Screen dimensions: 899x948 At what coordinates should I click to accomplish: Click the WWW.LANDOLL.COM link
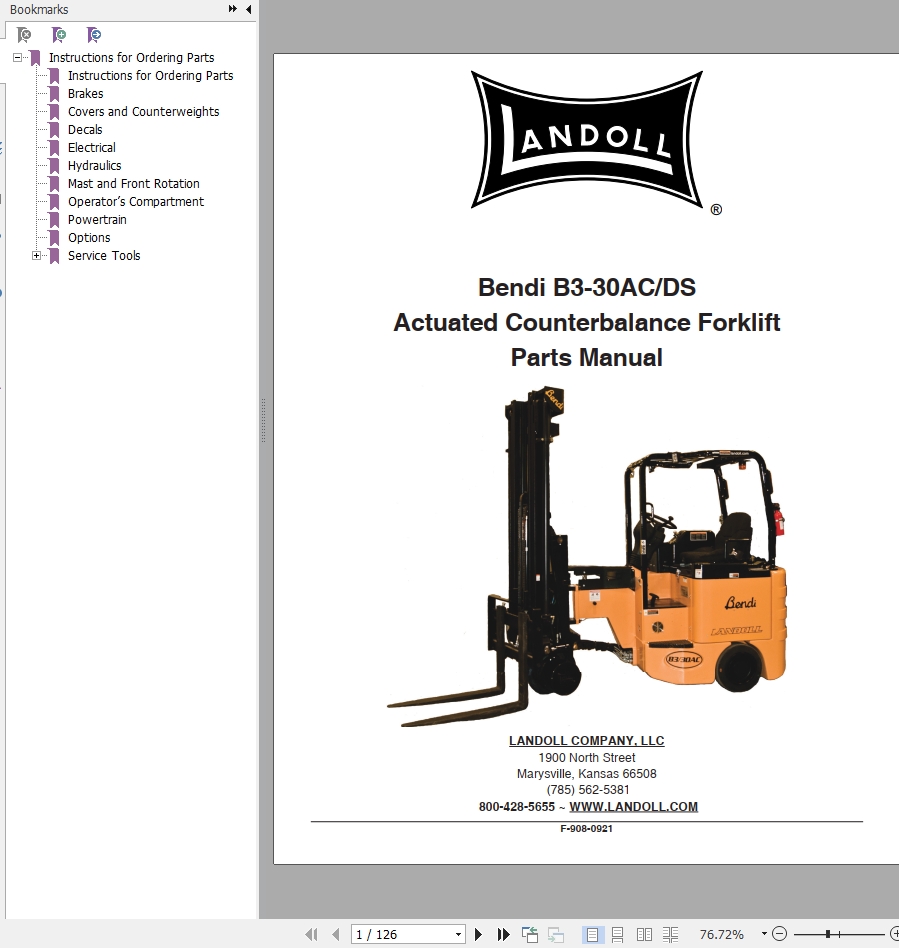pyautogui.click(x=633, y=807)
